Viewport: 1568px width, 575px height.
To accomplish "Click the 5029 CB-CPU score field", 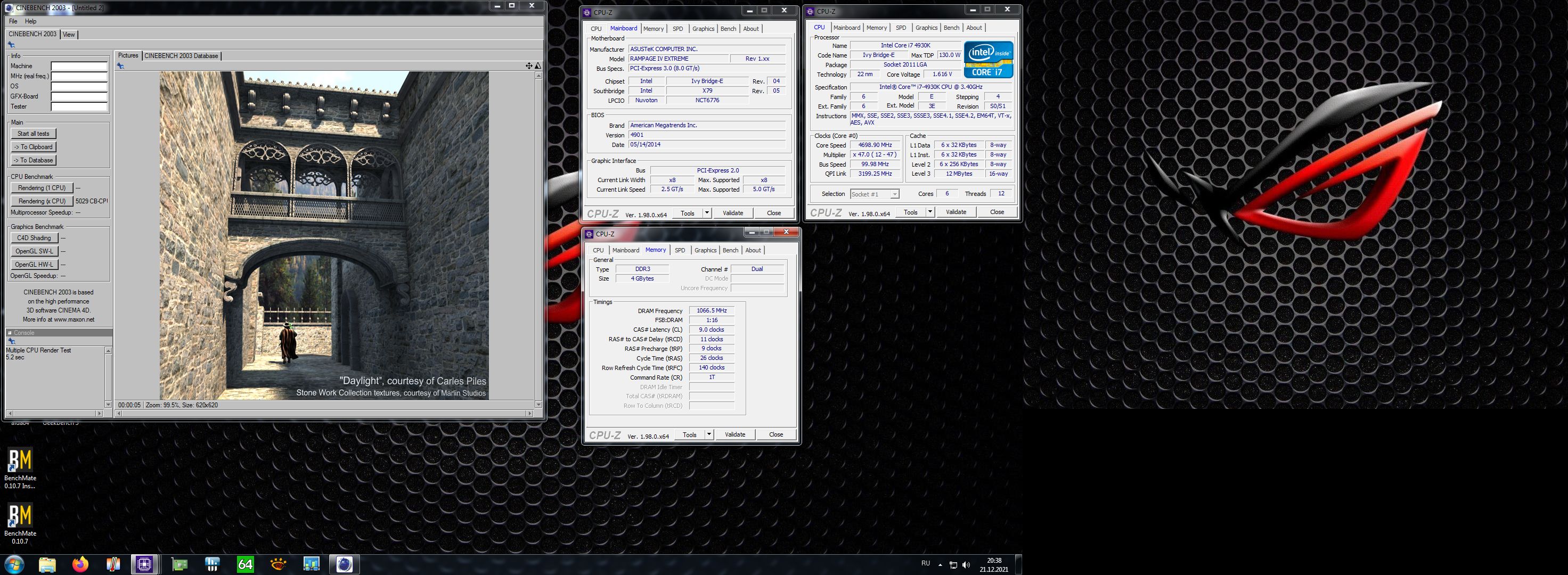I will (x=91, y=201).
